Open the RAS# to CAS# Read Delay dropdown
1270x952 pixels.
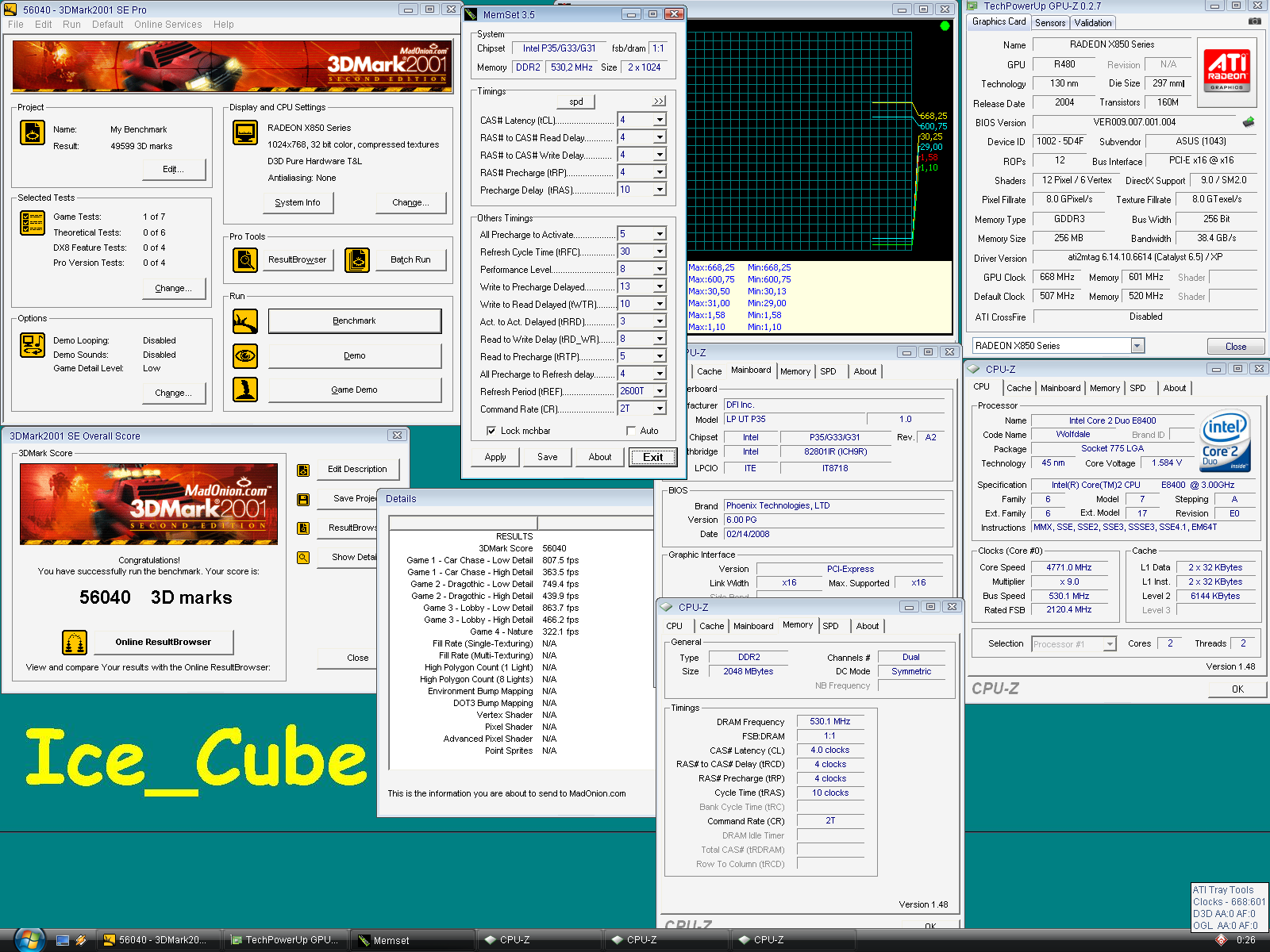pyautogui.click(x=660, y=137)
